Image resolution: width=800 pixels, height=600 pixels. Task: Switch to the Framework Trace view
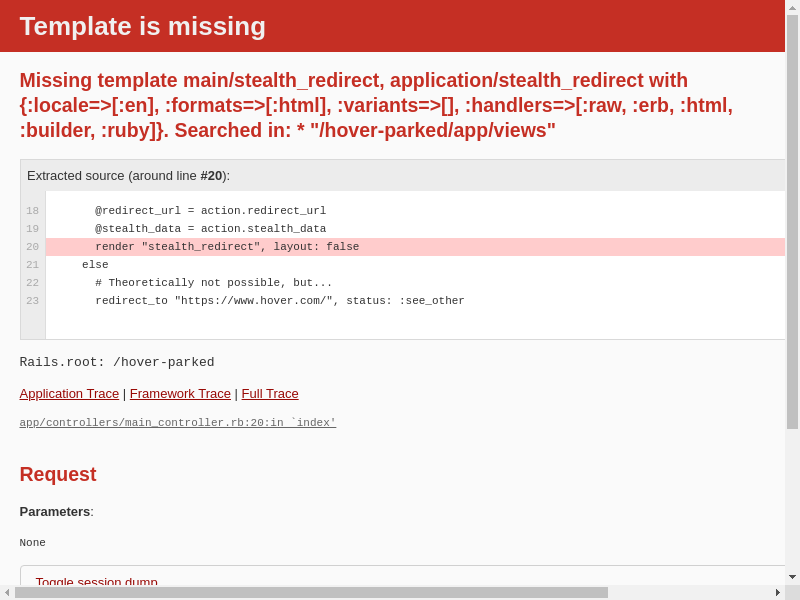pos(180,394)
